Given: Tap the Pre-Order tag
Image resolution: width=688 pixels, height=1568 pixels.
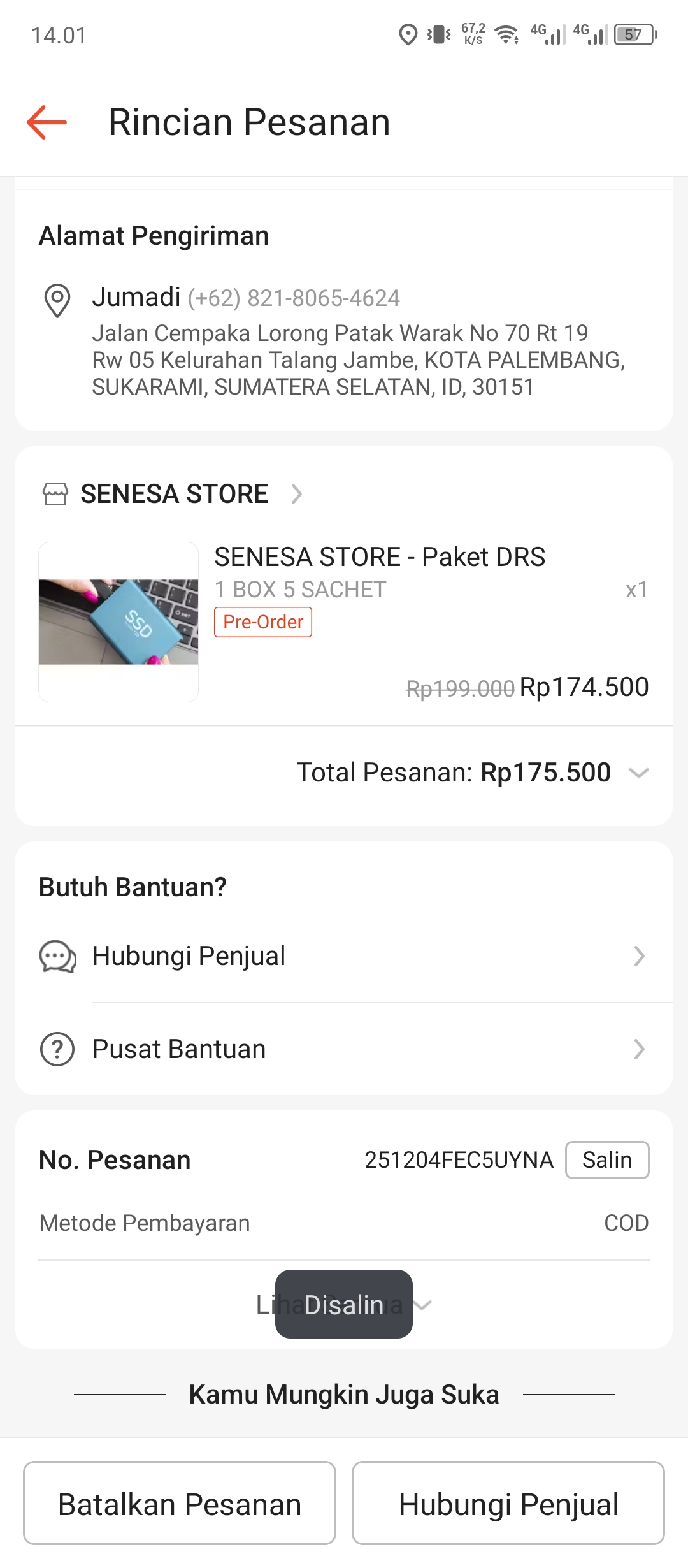Looking at the screenshot, I should tap(263, 622).
